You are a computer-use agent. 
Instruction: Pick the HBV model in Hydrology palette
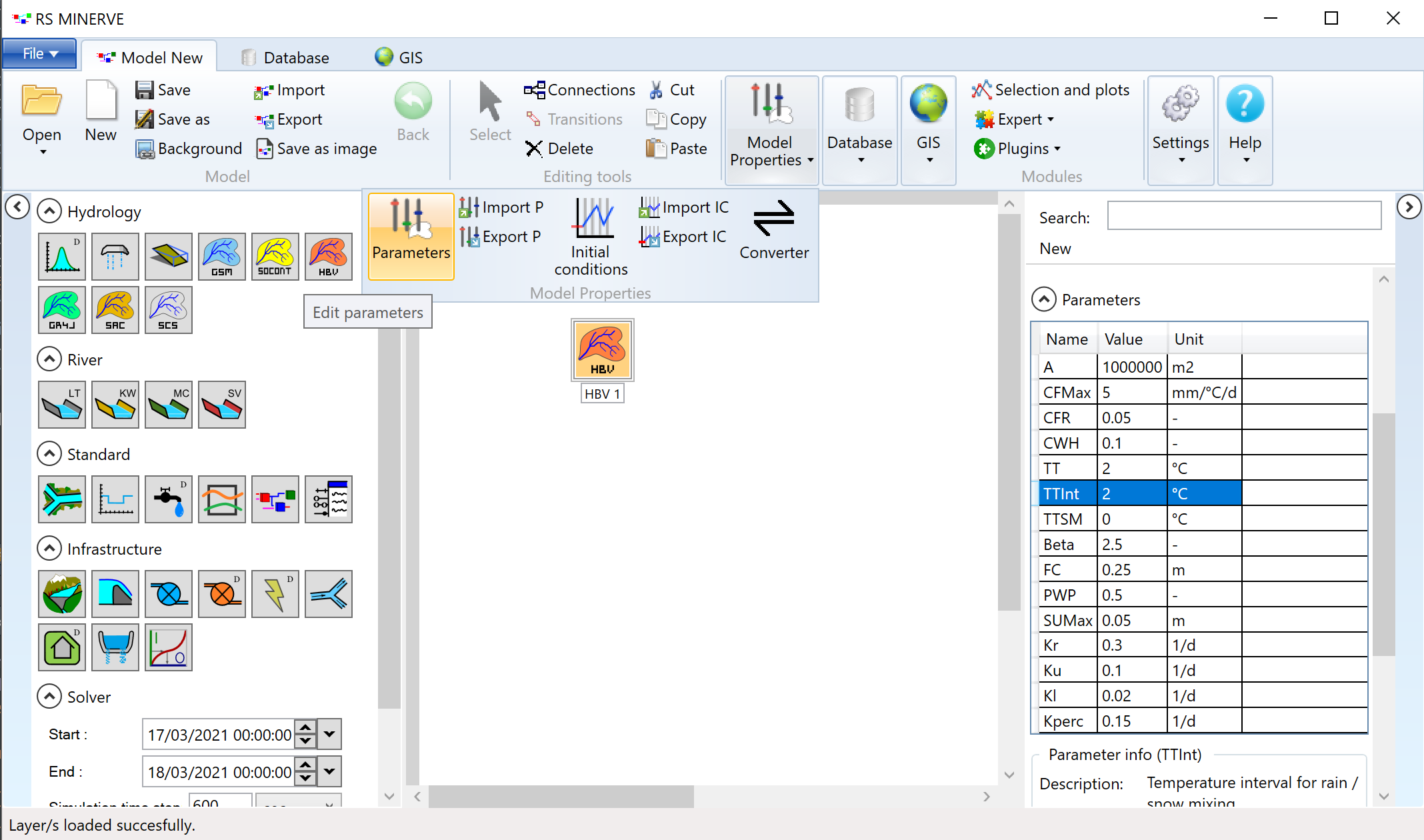328,256
